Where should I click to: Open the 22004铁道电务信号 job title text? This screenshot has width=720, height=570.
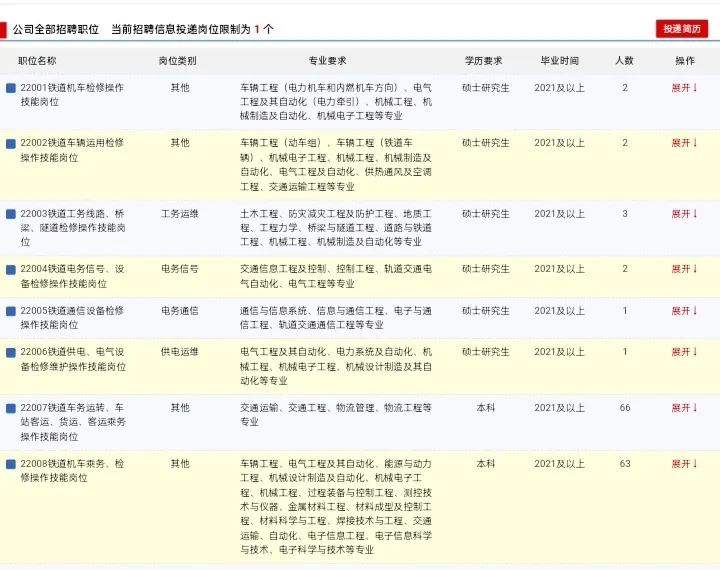pyautogui.click(x=72, y=276)
